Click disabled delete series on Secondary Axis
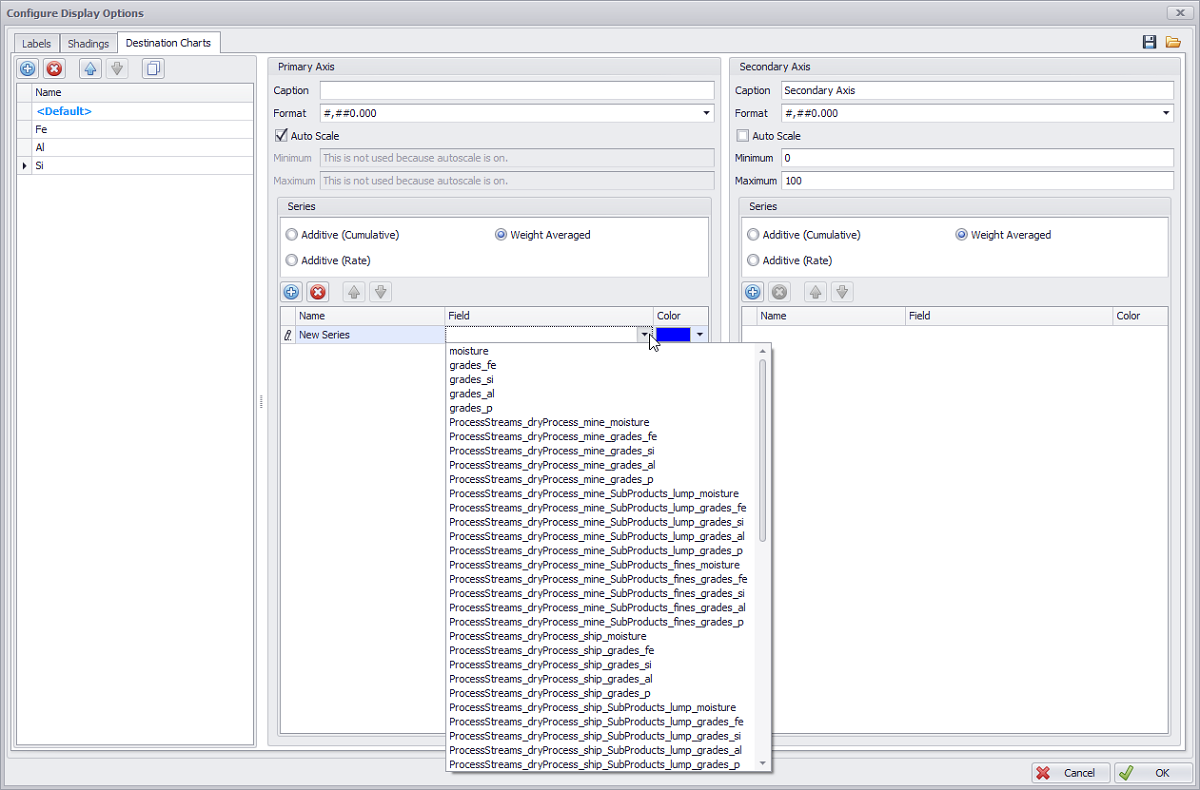The image size is (1200, 790). 779,292
